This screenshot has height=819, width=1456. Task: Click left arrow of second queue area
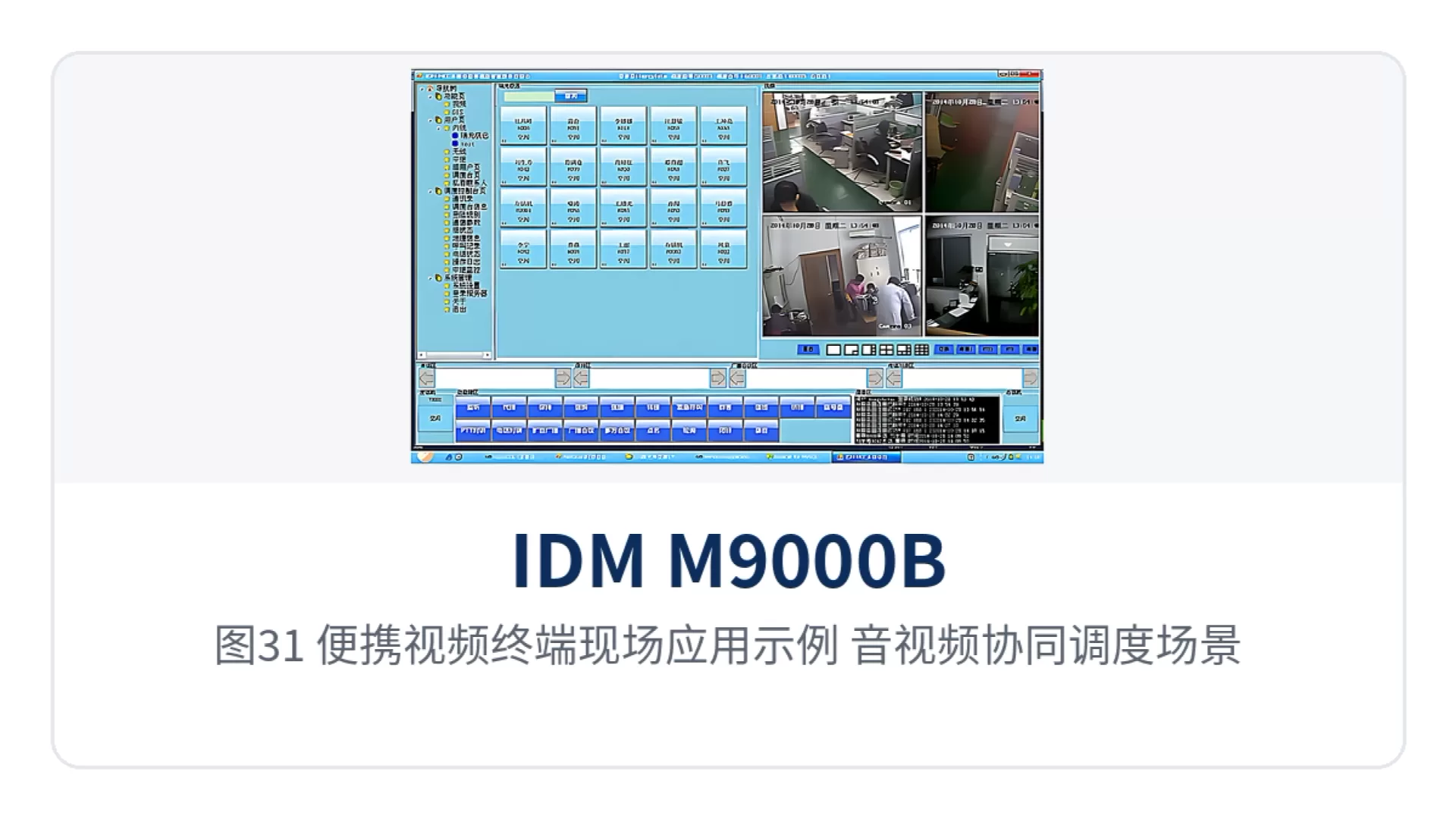tap(582, 378)
